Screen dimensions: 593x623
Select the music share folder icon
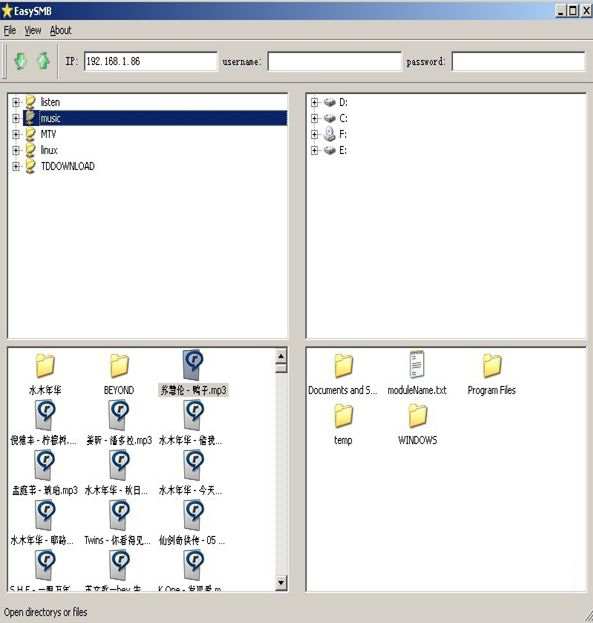(31, 118)
